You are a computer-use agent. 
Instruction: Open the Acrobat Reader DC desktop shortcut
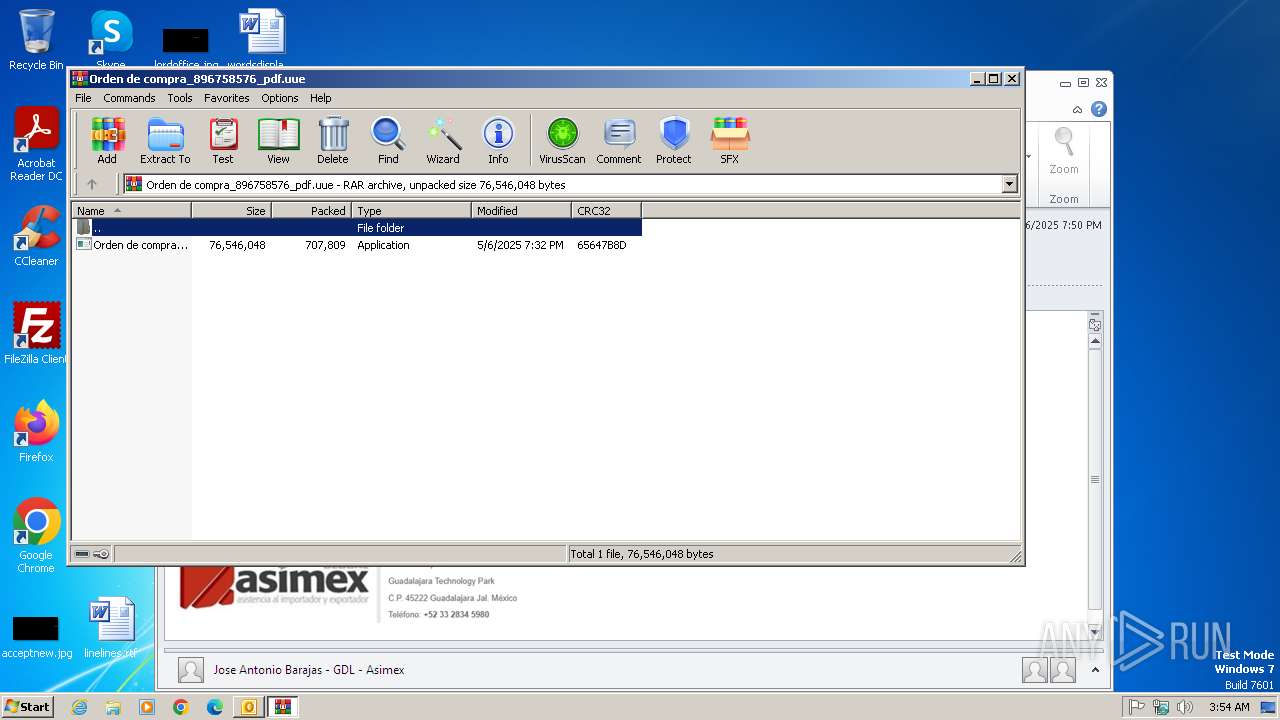pyautogui.click(x=36, y=144)
